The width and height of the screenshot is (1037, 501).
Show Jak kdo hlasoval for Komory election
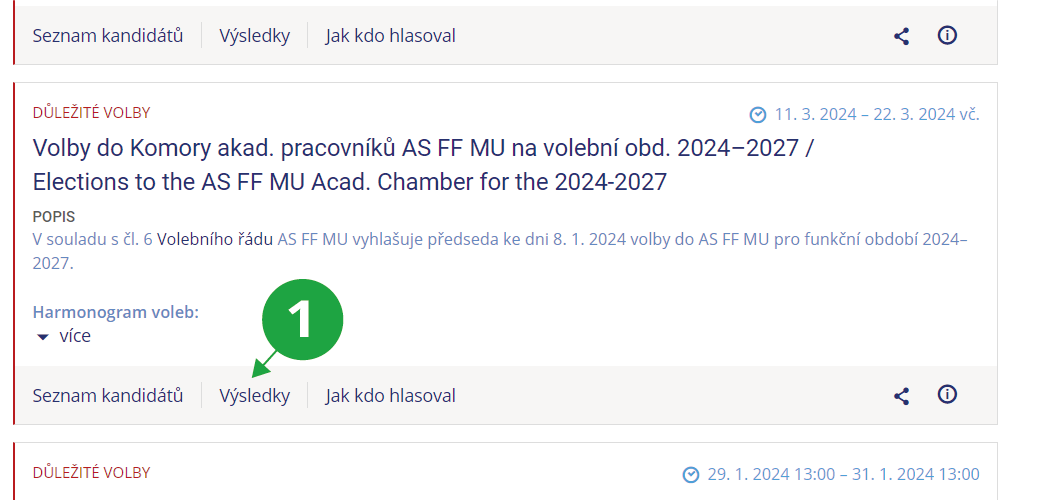[x=390, y=396]
